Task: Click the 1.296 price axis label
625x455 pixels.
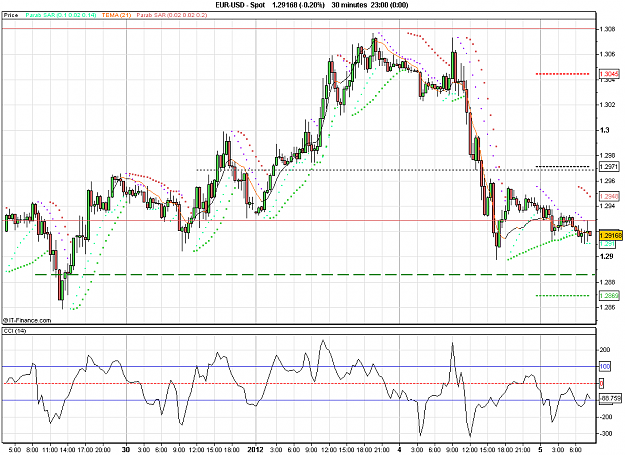Action: [607, 180]
